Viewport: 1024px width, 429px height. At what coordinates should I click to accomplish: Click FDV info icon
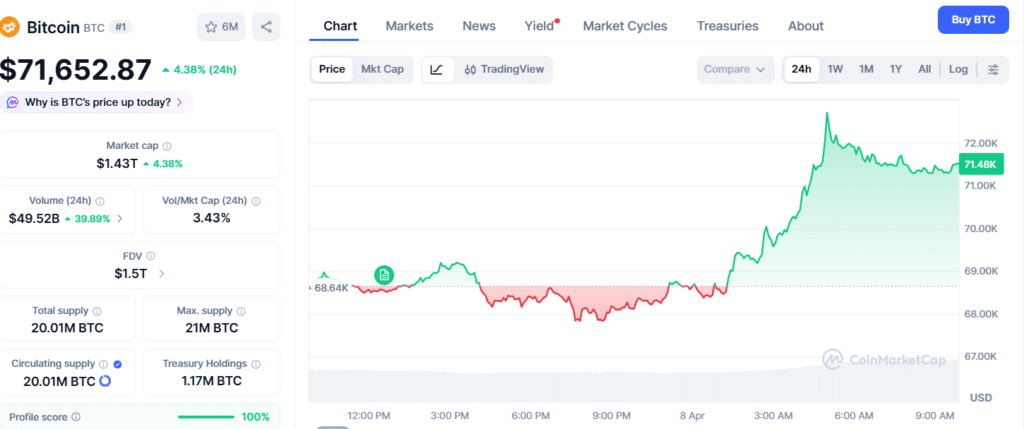151,256
